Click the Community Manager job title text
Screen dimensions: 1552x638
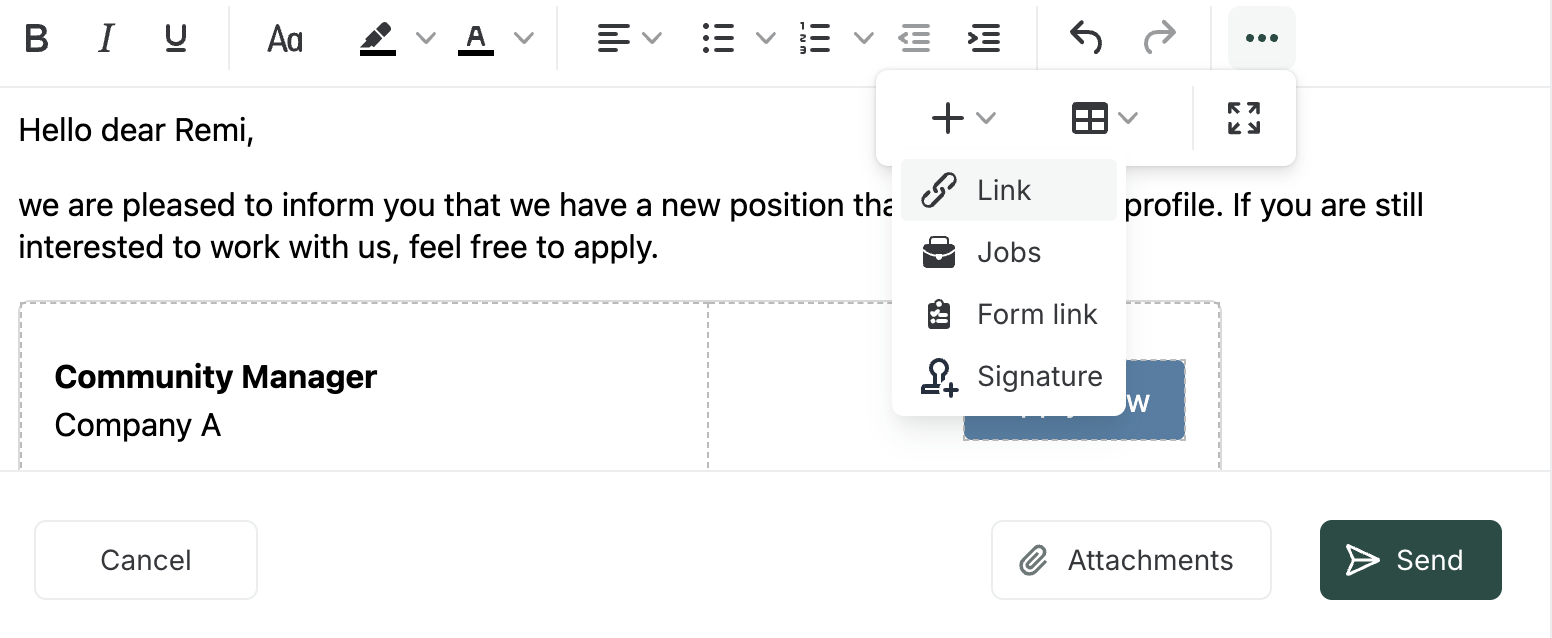[216, 377]
